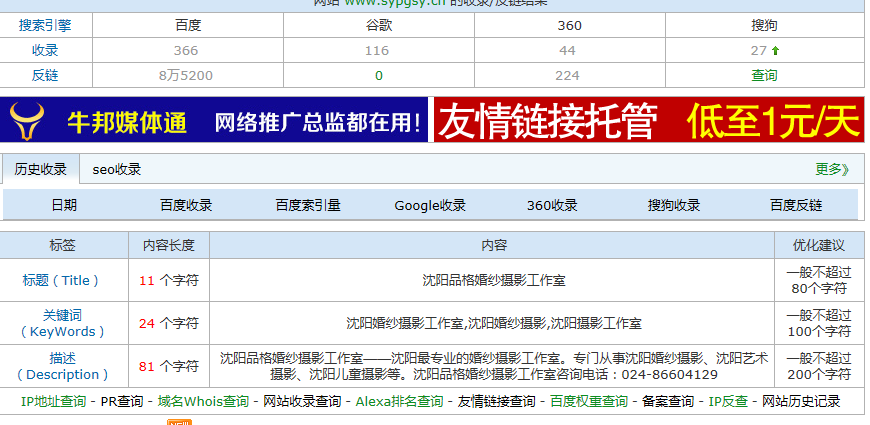Viewport: 870px width, 425px height.
Task: Open the 友情链接托管 red advertisement banner
Action: (x=649, y=120)
